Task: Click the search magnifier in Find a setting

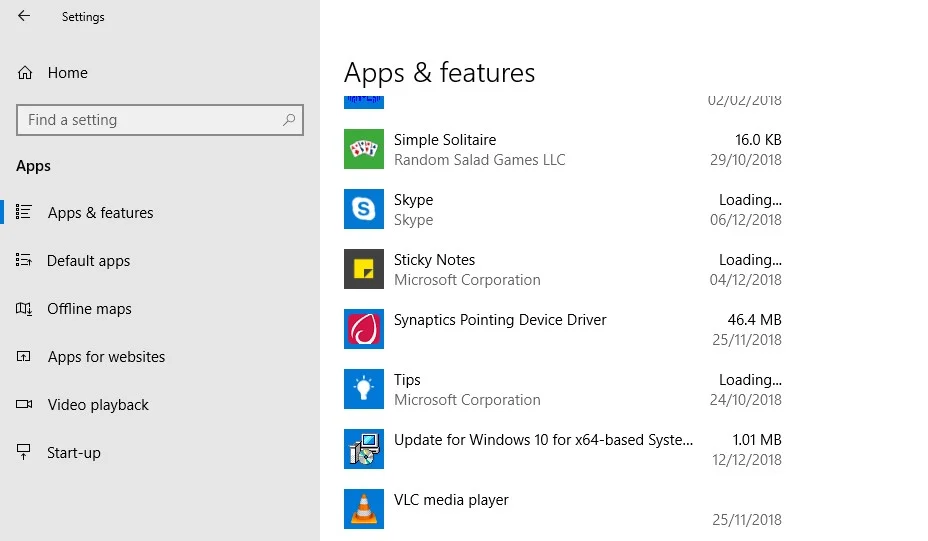Action: (x=289, y=120)
